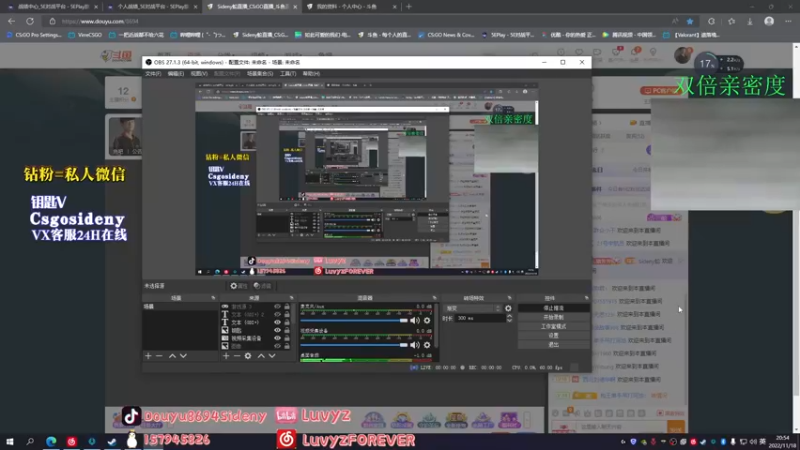Add a new scene in OBS Scenes dock
This screenshot has width=800, height=450.
coord(148,356)
